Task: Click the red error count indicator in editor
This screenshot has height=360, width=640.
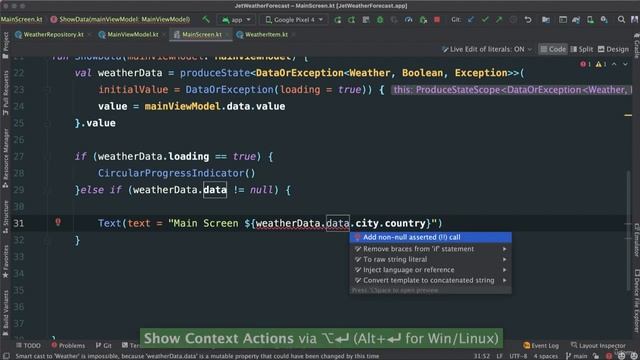Action: coord(585,64)
